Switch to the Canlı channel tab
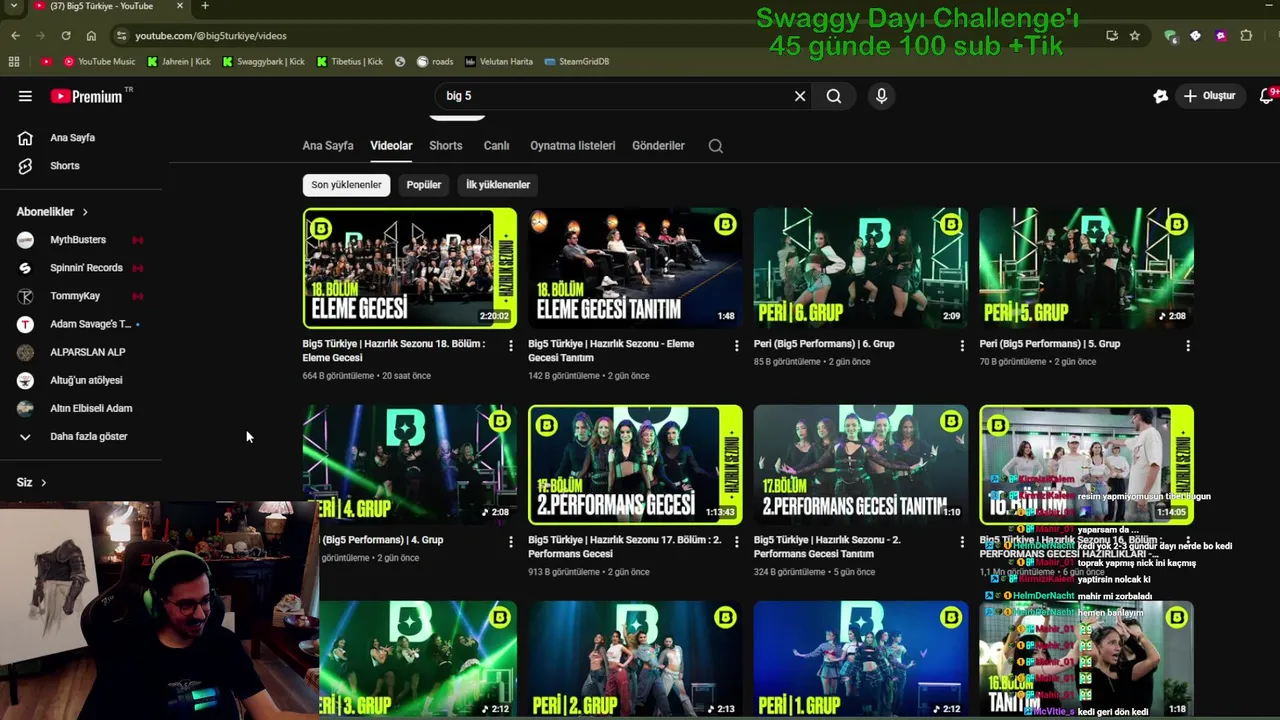This screenshot has height=720, width=1280. point(497,146)
